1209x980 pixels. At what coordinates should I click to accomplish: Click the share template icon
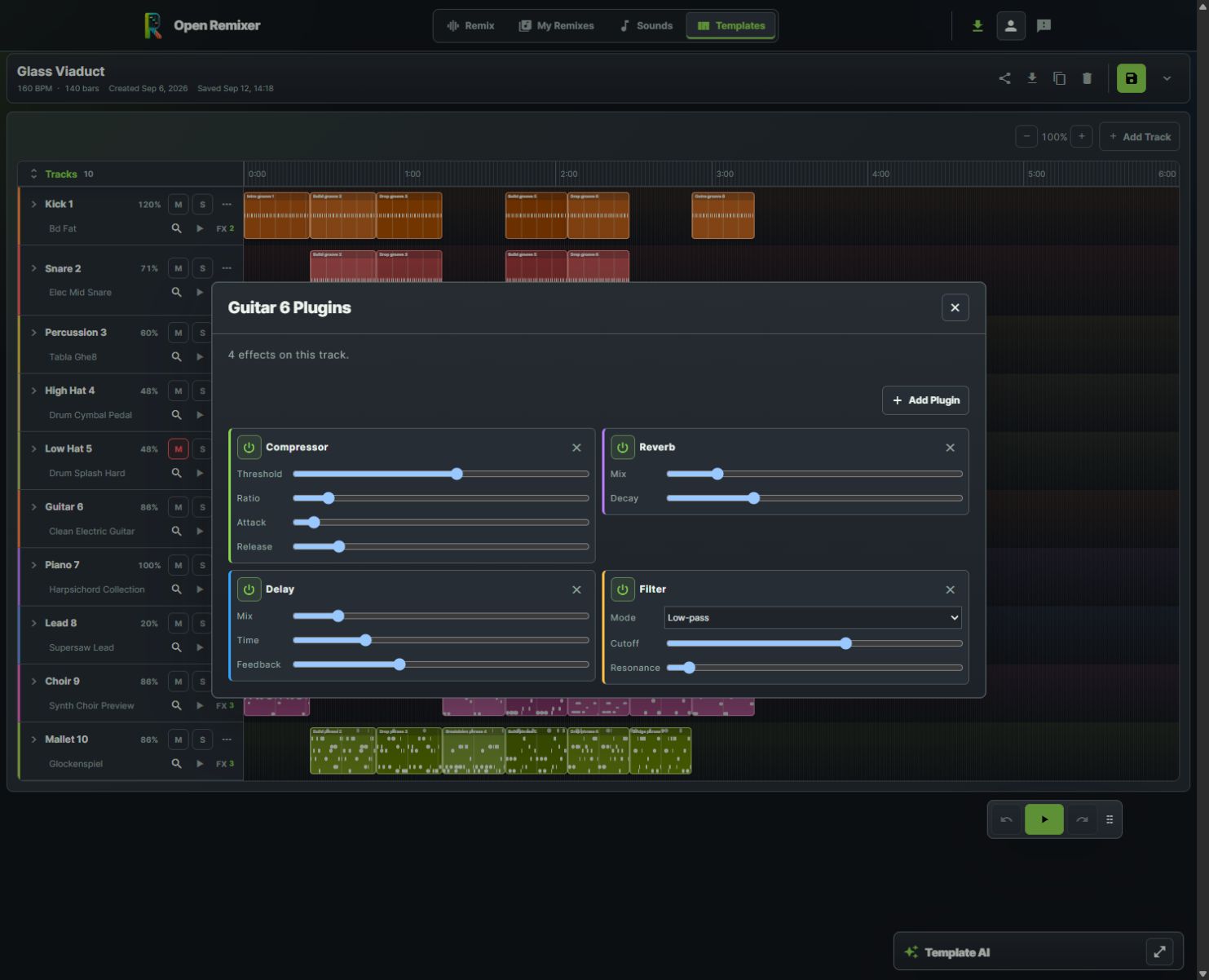1004,78
